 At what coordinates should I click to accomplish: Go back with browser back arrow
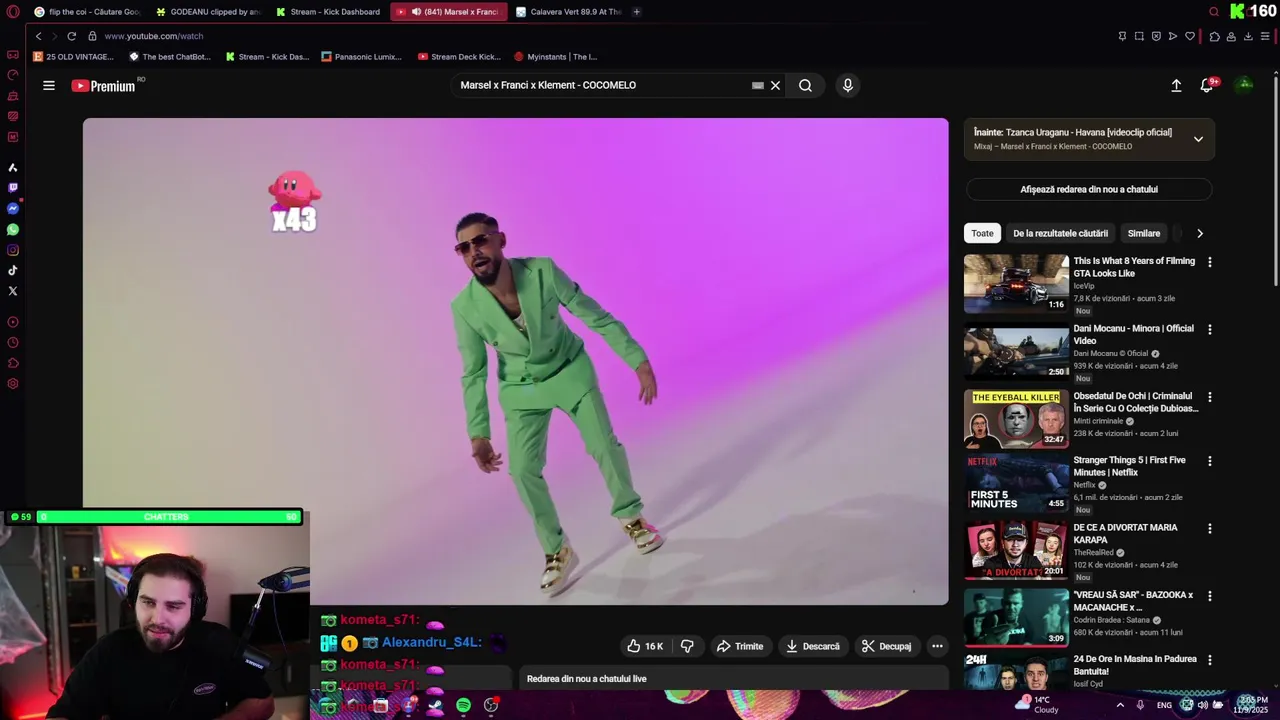click(38, 36)
